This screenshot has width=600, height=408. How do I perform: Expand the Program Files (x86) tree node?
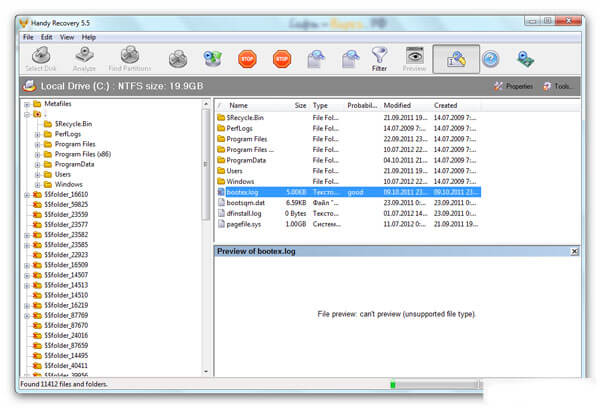click(38, 155)
